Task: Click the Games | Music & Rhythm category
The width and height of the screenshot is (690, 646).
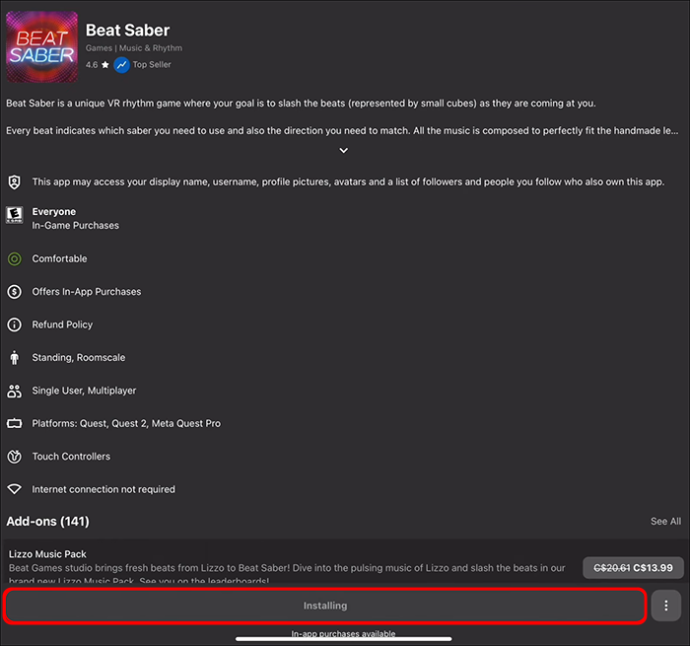Action: pyautogui.click(x=134, y=48)
